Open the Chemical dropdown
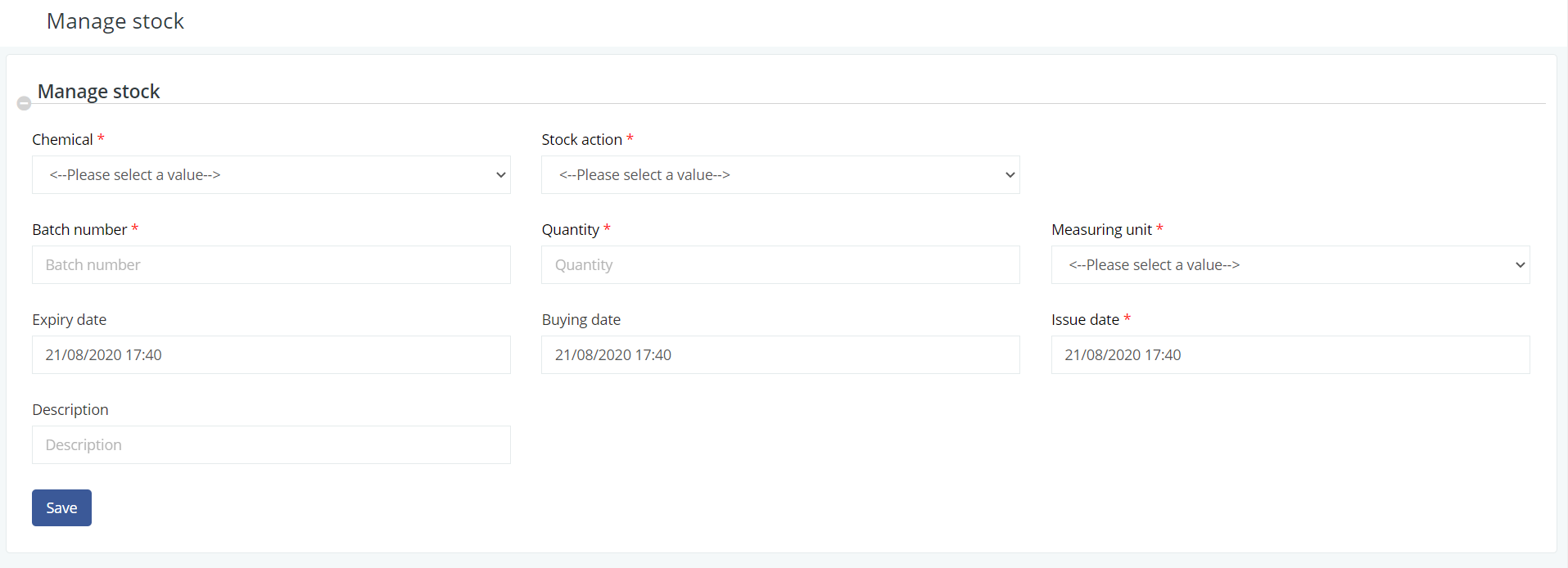This screenshot has width=1568, height=568. tap(271, 175)
